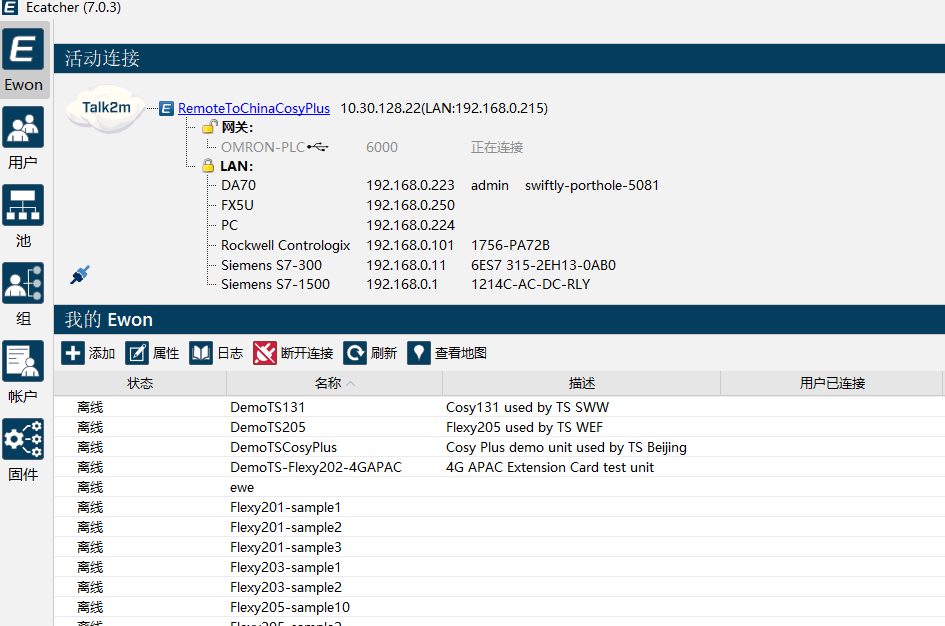Click IP address 192.168.0.223
Image resolution: width=945 pixels, height=626 pixels.
tap(410, 186)
